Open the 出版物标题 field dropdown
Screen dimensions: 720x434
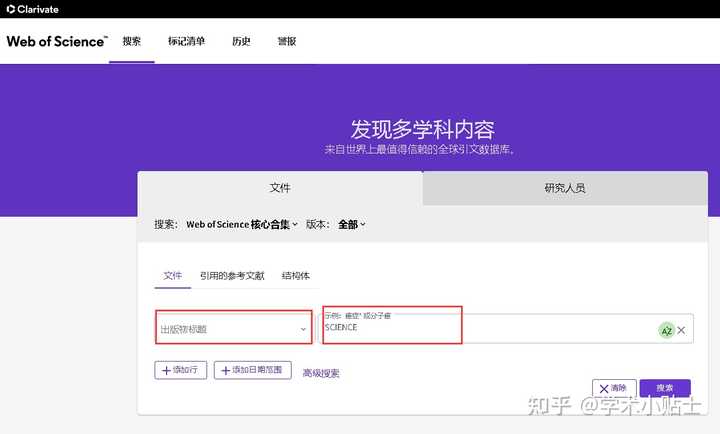point(234,327)
